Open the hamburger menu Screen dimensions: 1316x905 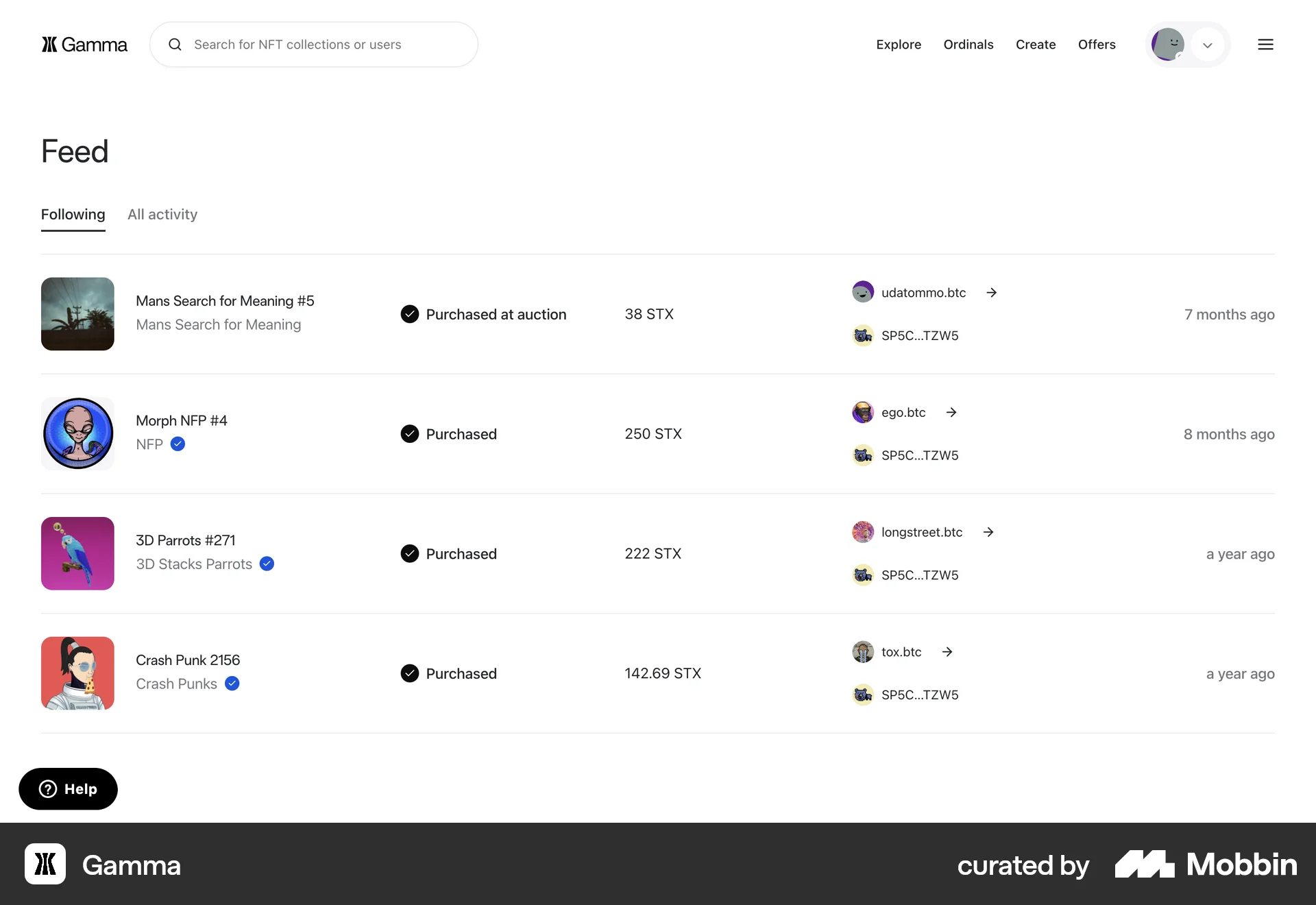(1265, 44)
